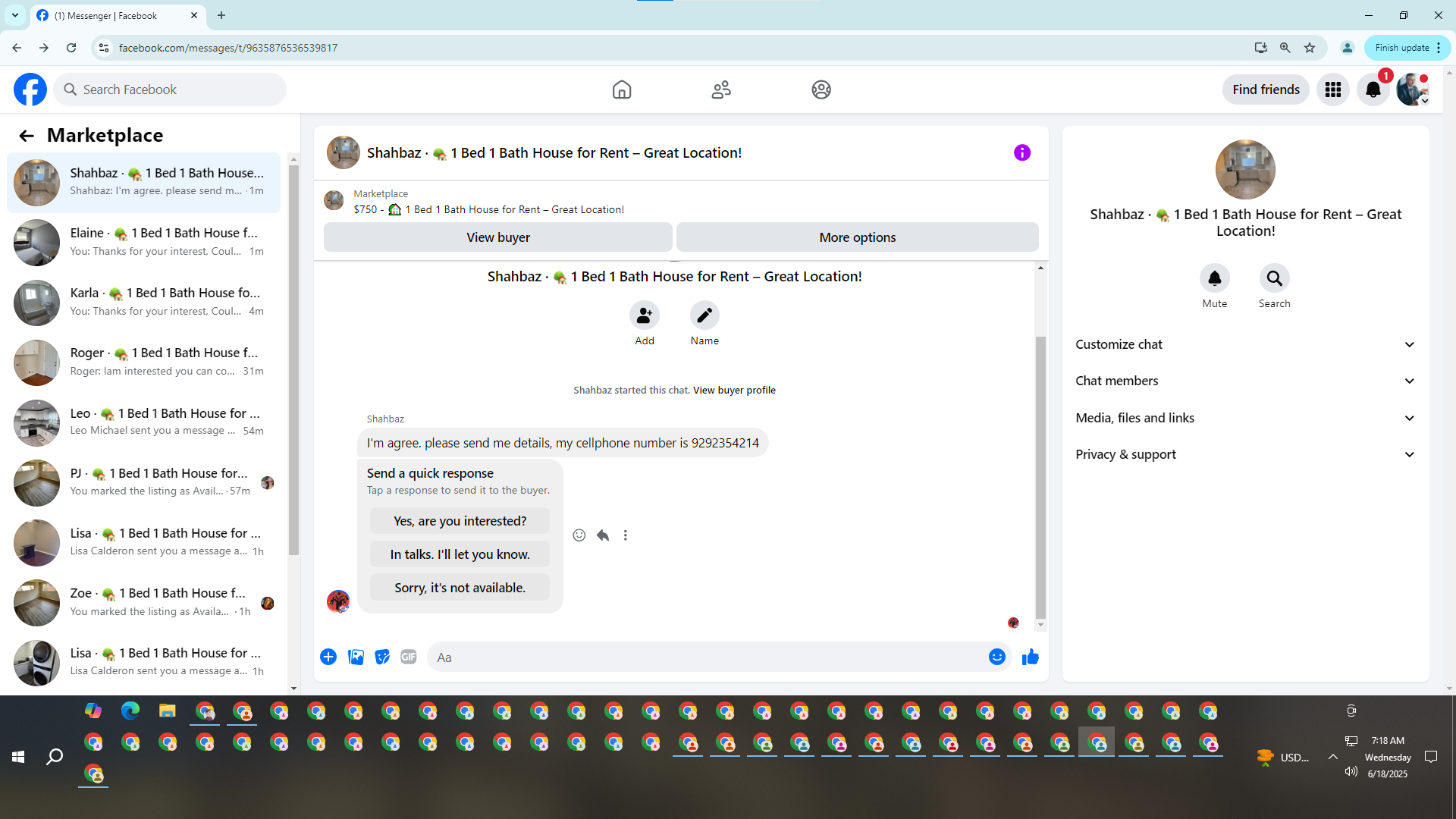This screenshot has height=819, width=1456.
Task: Open Karla's conversation in the list
Action: pos(143,302)
